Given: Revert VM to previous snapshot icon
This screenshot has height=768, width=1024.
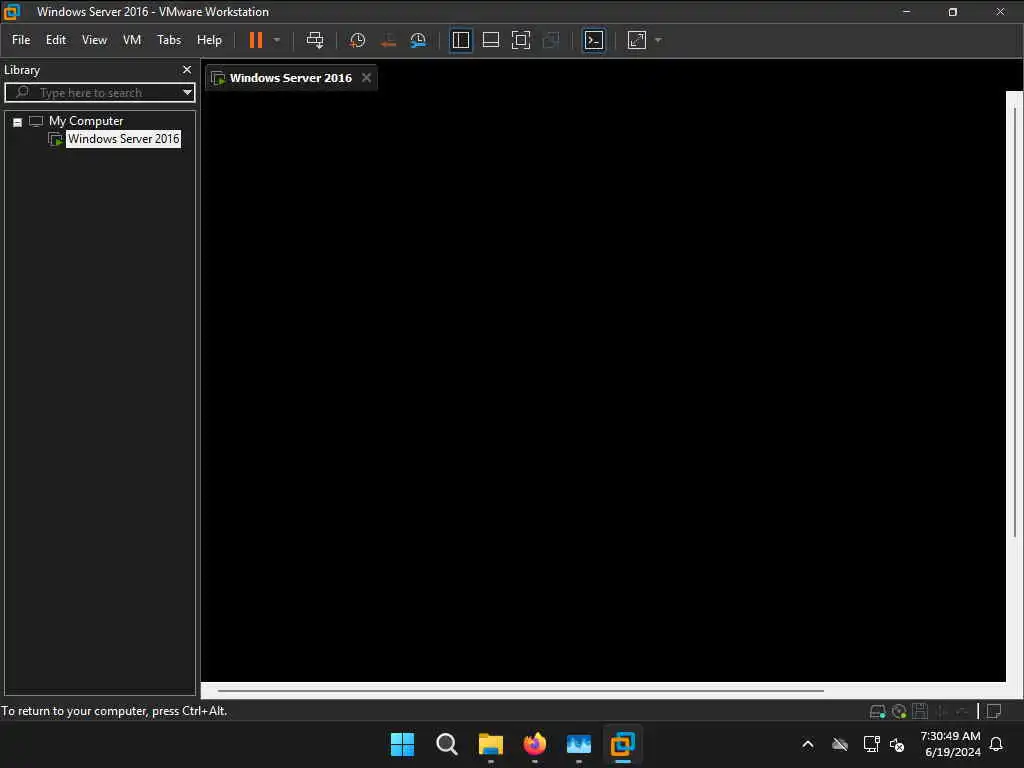Looking at the screenshot, I should 388,40.
